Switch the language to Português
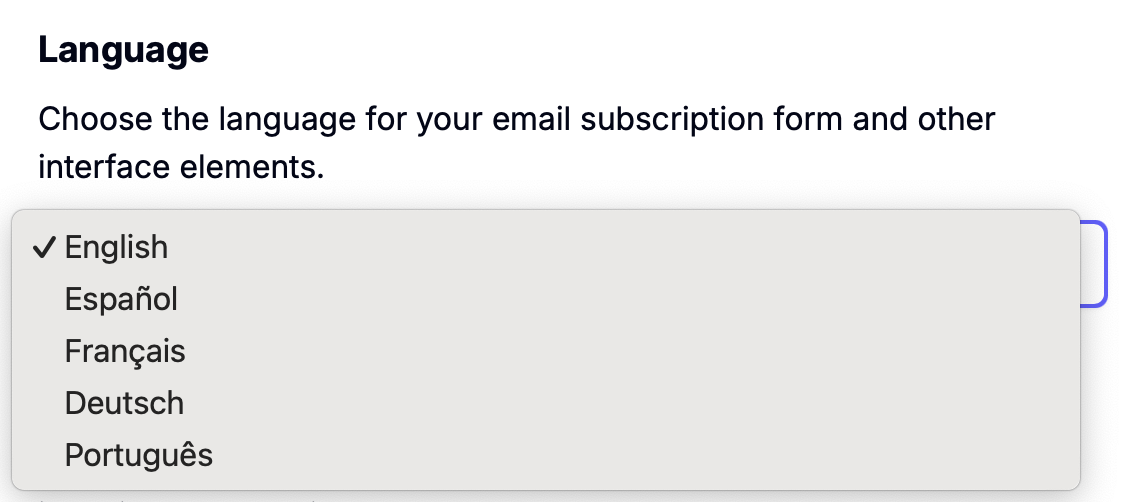1136x502 pixels. click(x=139, y=455)
